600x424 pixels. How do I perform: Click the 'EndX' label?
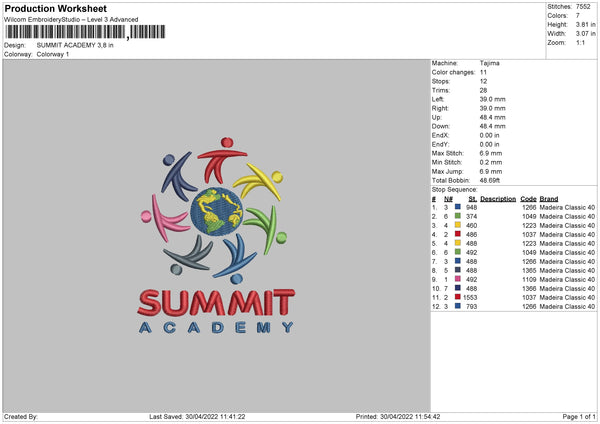coord(440,135)
